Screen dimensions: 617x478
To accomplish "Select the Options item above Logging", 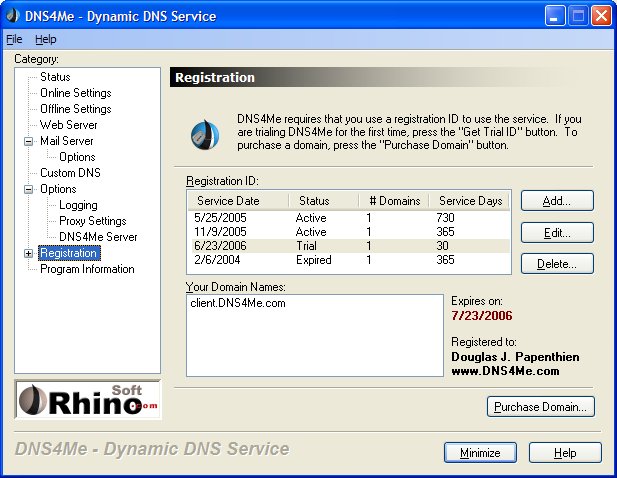I will pos(58,189).
